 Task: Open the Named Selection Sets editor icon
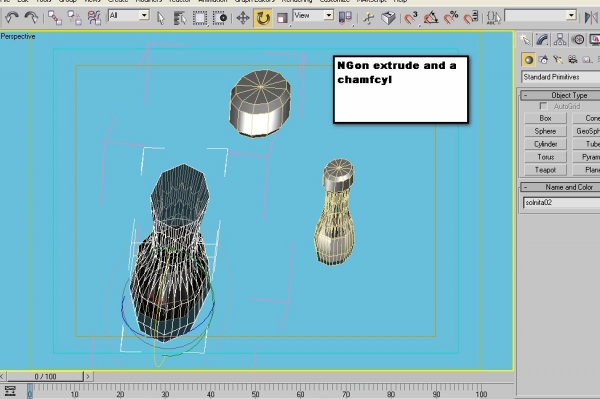494,18
